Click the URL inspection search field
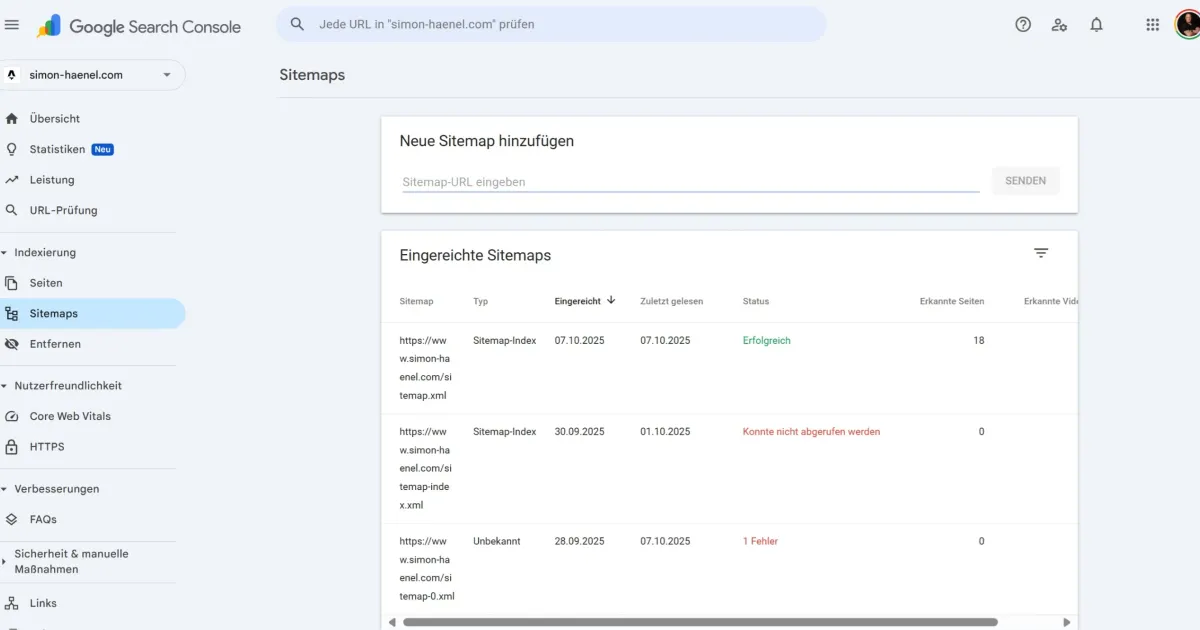The width and height of the screenshot is (1200, 630). [x=551, y=24]
